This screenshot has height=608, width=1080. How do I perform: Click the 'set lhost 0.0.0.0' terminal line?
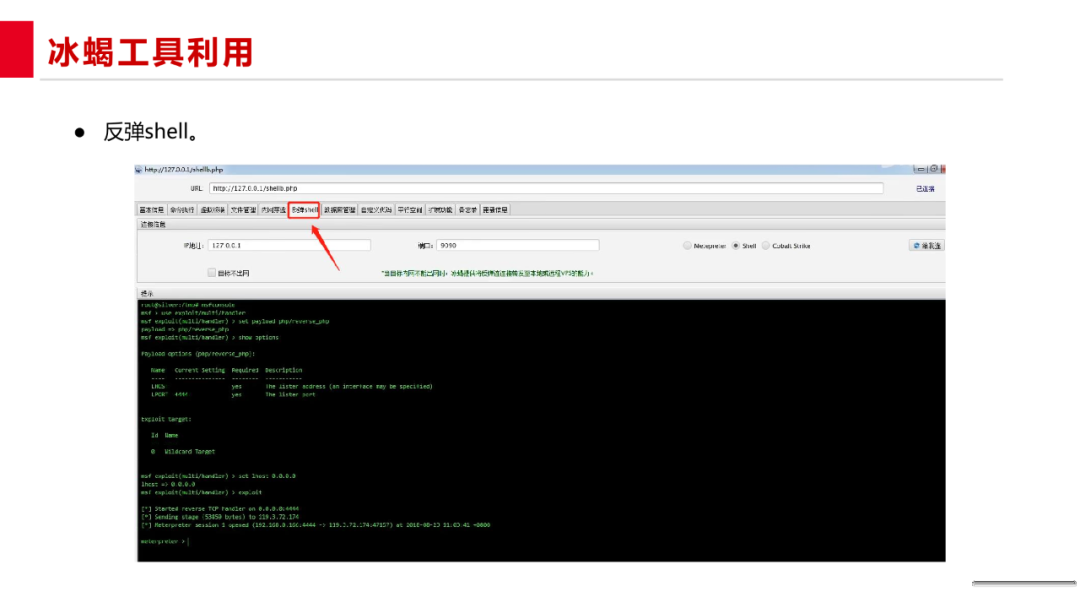[x=218, y=476]
